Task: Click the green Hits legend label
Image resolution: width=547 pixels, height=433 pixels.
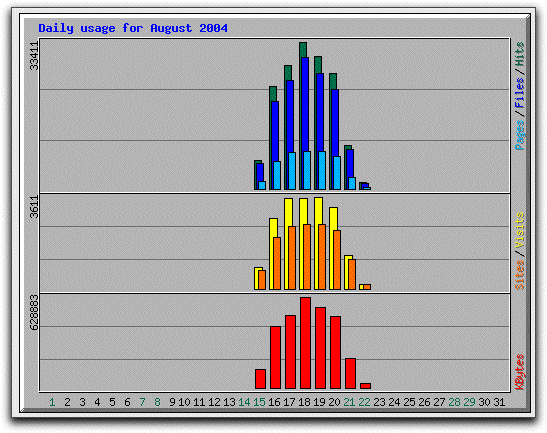Action: [x=520, y=54]
